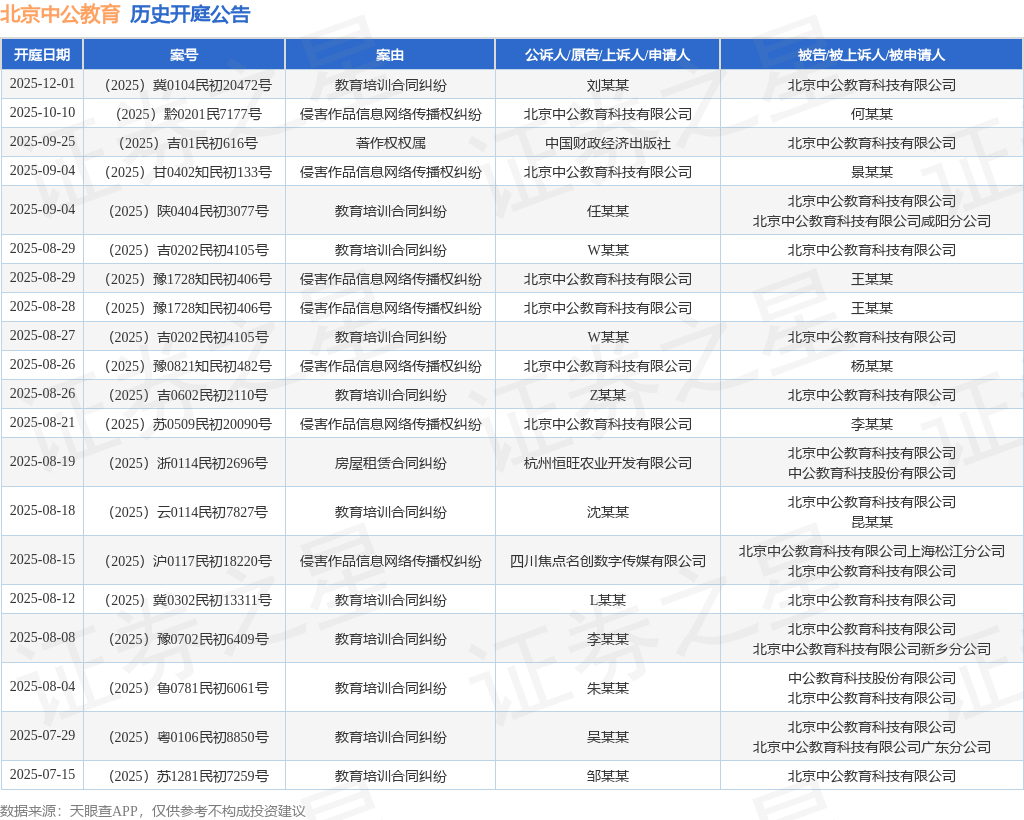Click plaintiff 中国财政经济出版社

pos(607,143)
